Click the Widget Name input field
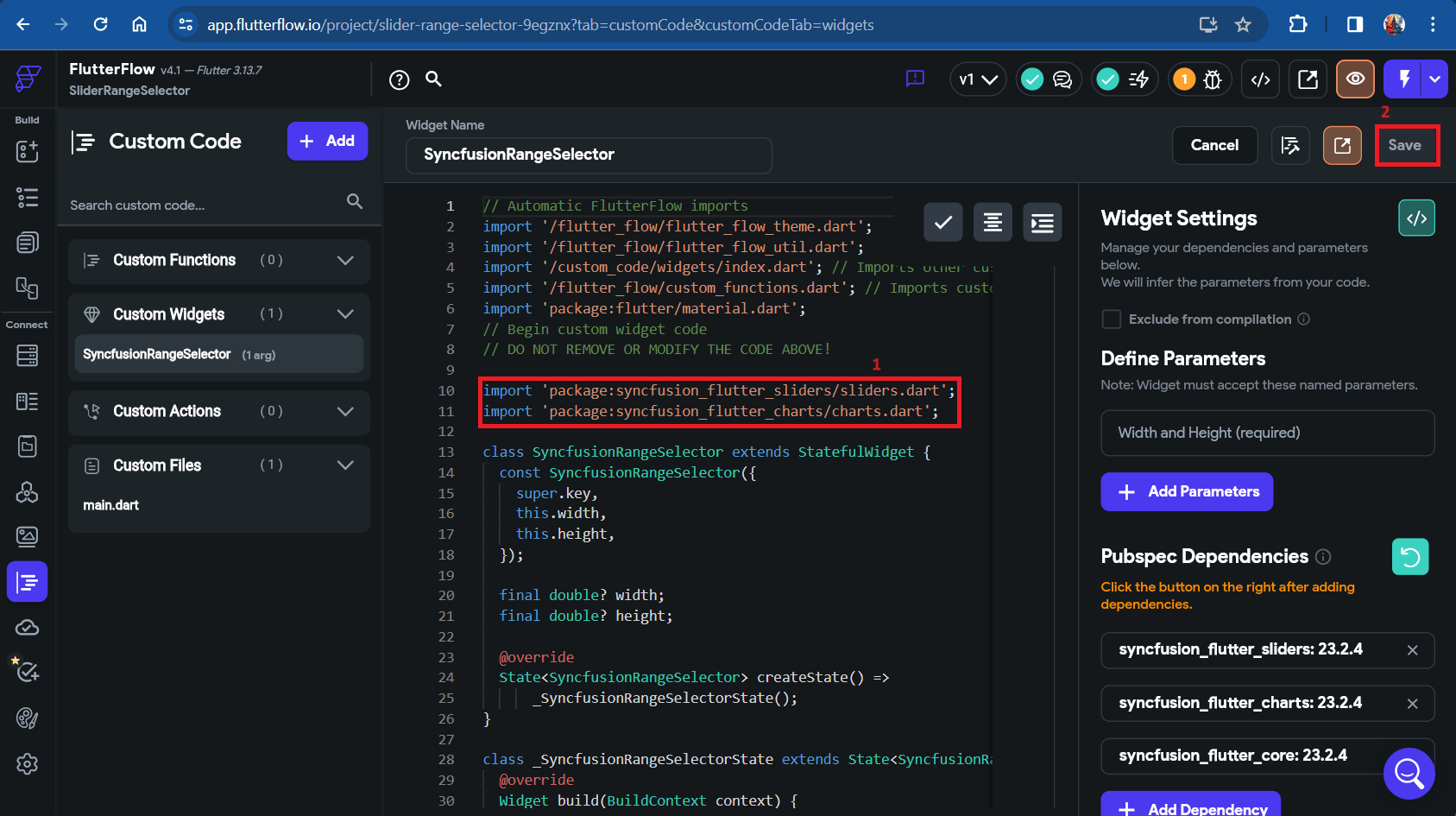The height and width of the screenshot is (816, 1456). tap(589, 155)
